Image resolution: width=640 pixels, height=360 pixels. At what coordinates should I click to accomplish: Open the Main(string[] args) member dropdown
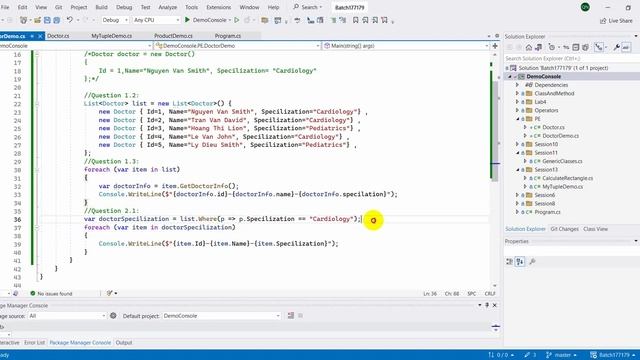[406, 46]
